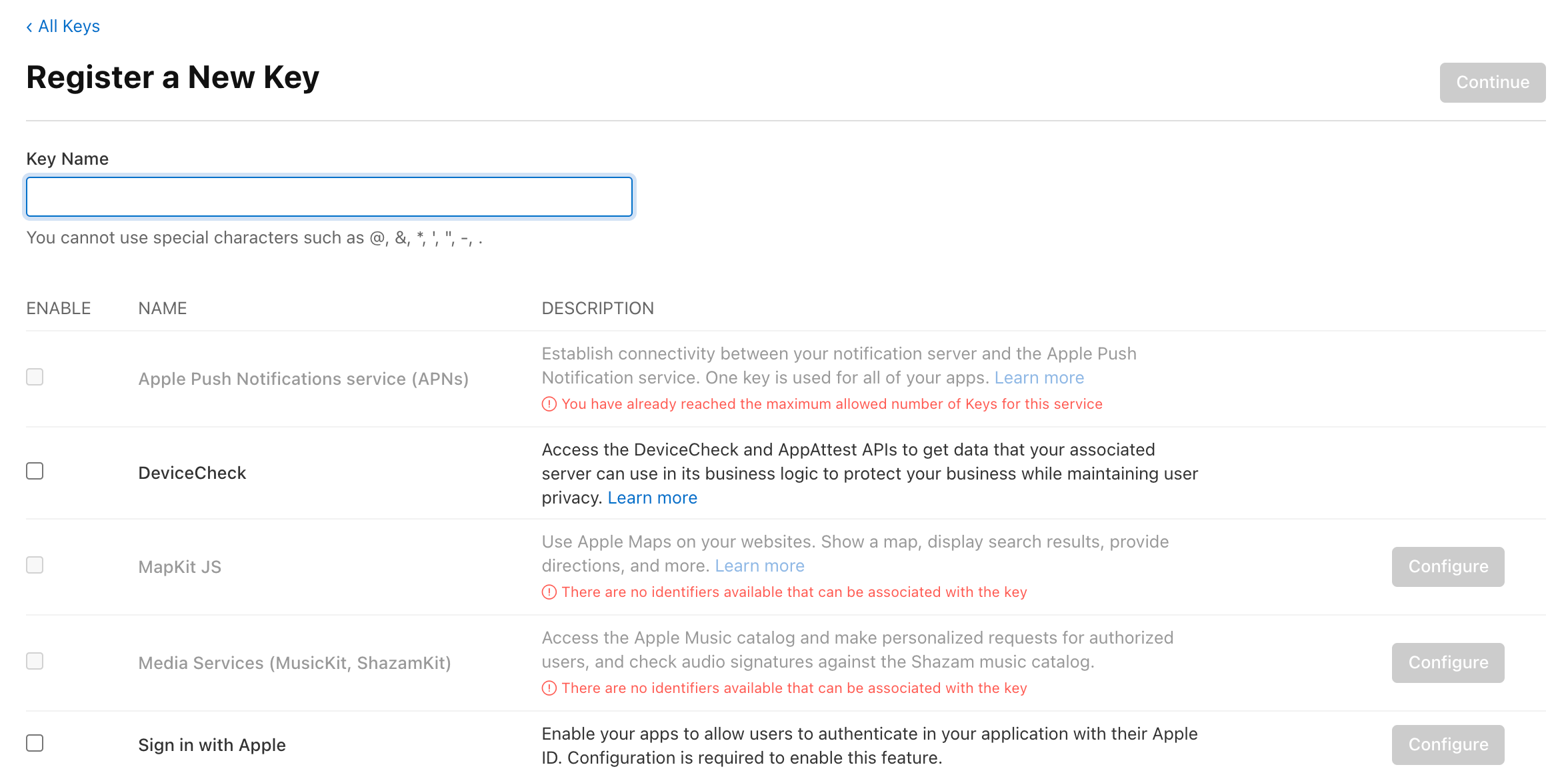1568x777 pixels.
Task: Open Learn more link for APNs
Action: point(1039,378)
